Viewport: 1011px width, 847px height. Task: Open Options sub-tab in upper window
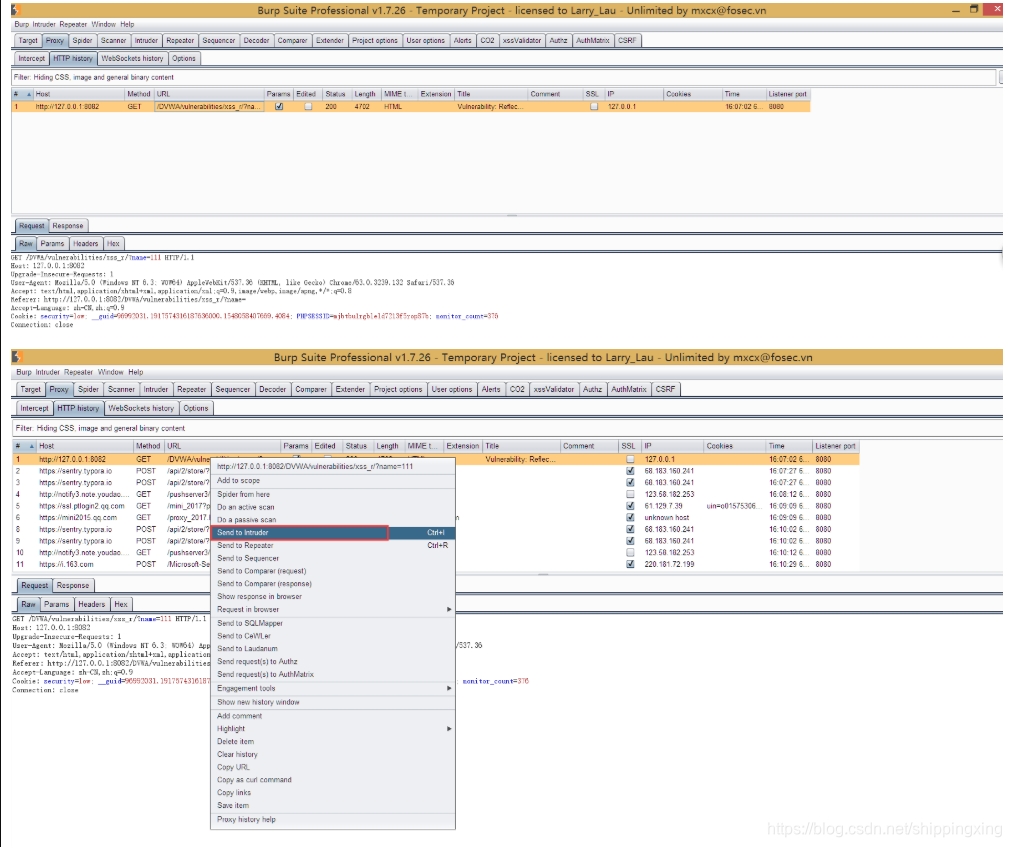[184, 59]
